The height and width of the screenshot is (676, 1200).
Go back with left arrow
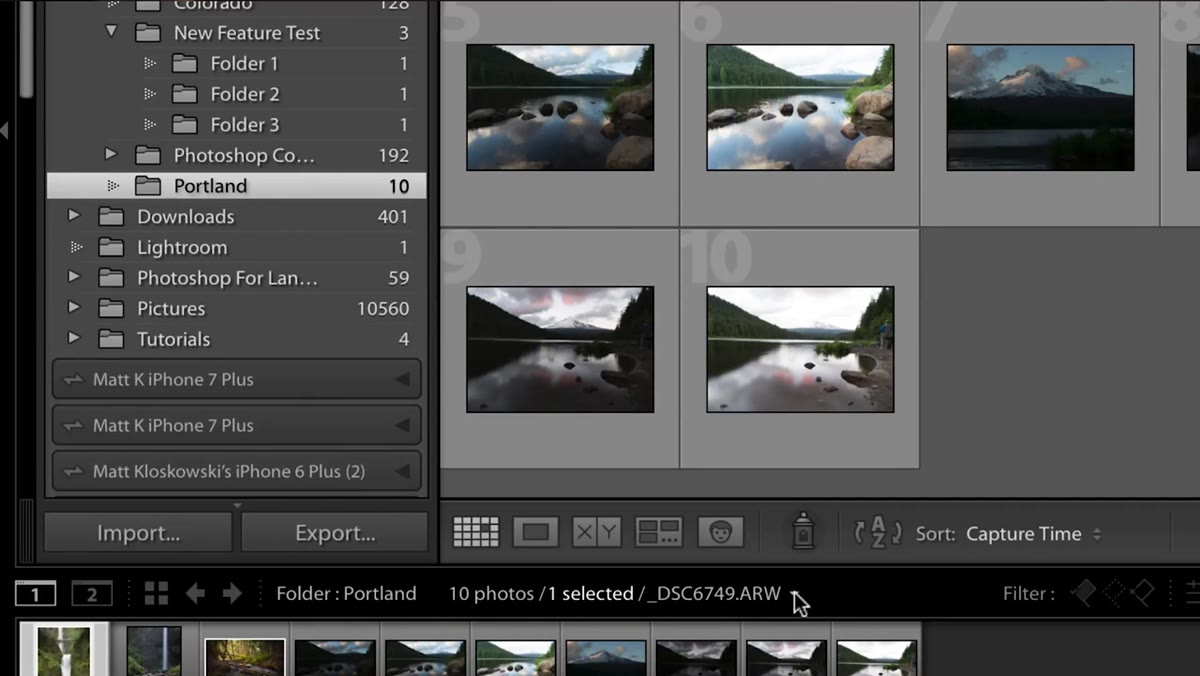pyautogui.click(x=195, y=594)
